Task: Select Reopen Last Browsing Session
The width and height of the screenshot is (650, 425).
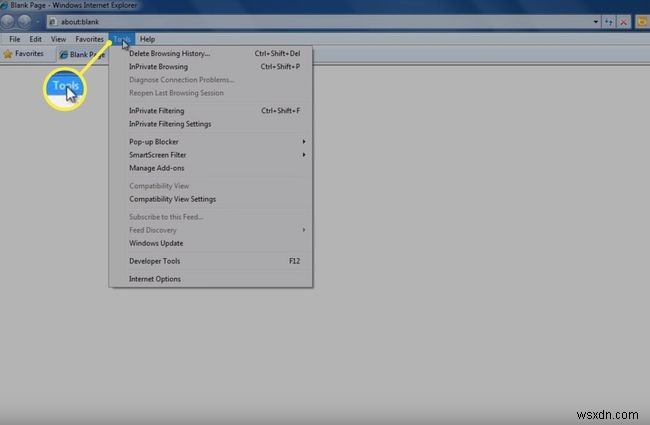Action: (x=211, y=93)
